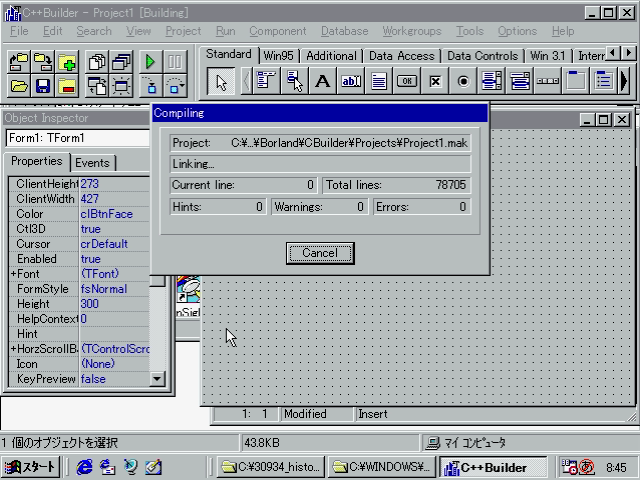Viewport: 640px width, 480px height.
Task: Open the Workgroups menu
Action: (412, 31)
